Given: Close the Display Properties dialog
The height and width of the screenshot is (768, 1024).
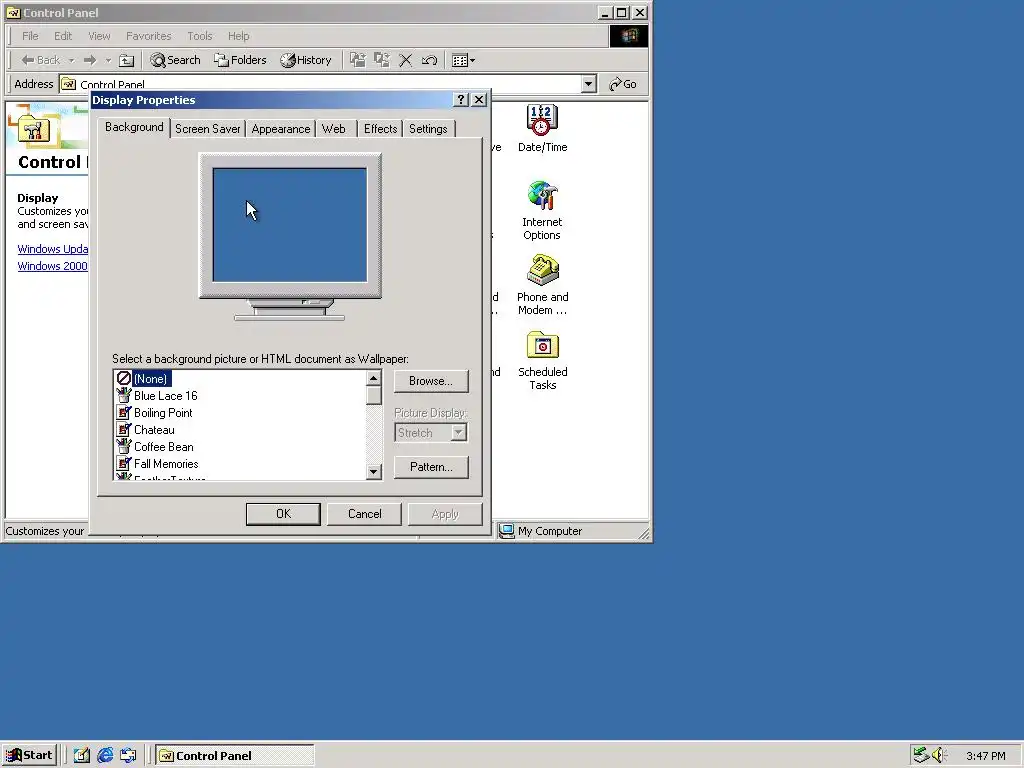Looking at the screenshot, I should click(479, 99).
